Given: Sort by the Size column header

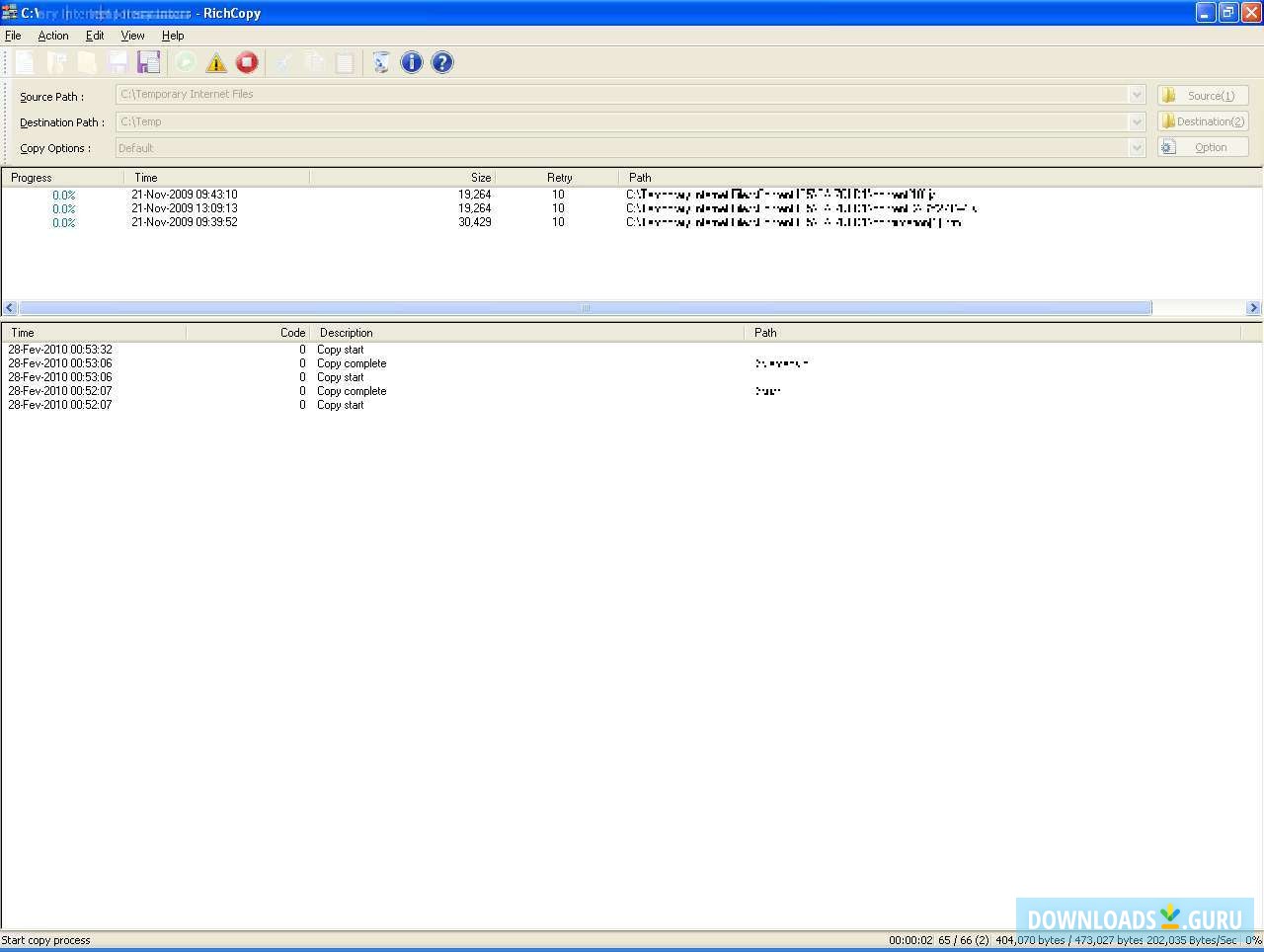Looking at the screenshot, I should point(402,178).
